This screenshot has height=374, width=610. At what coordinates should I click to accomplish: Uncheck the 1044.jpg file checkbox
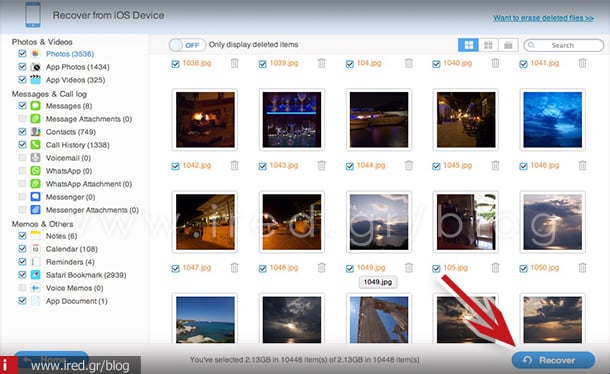coord(350,166)
